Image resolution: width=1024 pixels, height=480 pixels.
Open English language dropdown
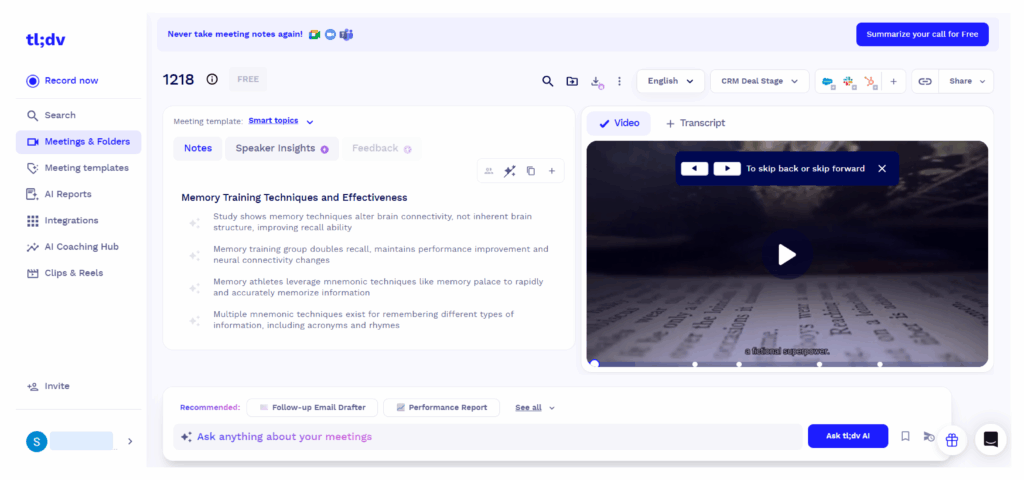(671, 81)
